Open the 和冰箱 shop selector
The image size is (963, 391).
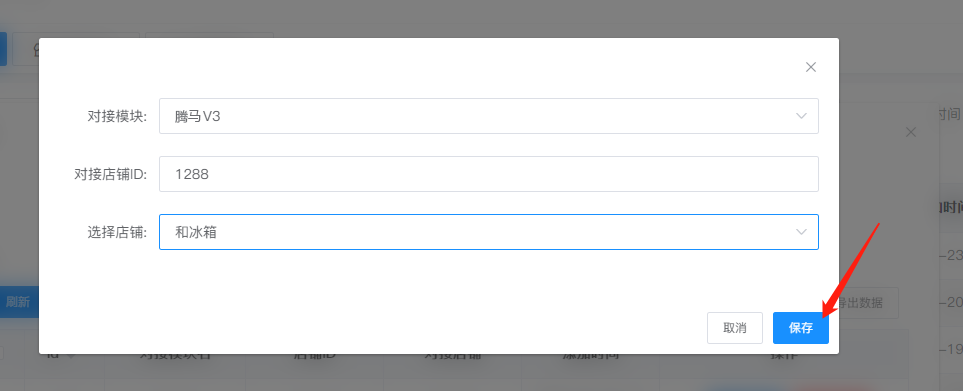(x=488, y=232)
